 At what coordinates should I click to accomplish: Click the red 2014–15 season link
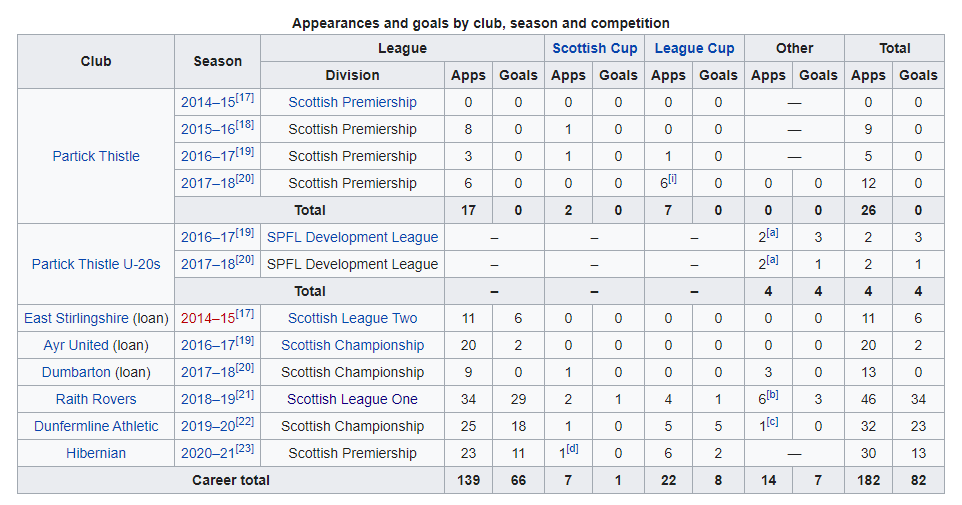[208, 318]
